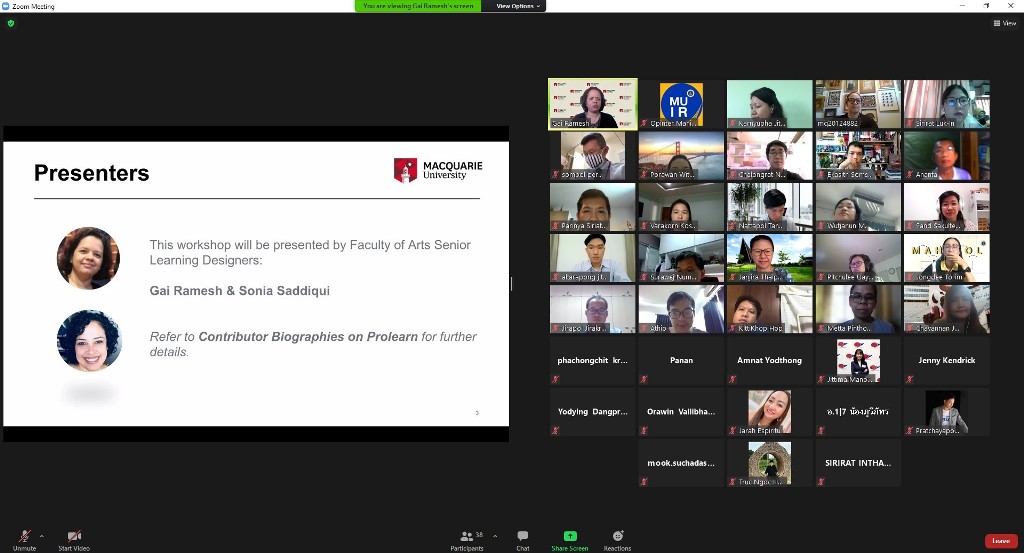
Task: Click the Jenny Kendrick participant tile
Action: pos(946,360)
